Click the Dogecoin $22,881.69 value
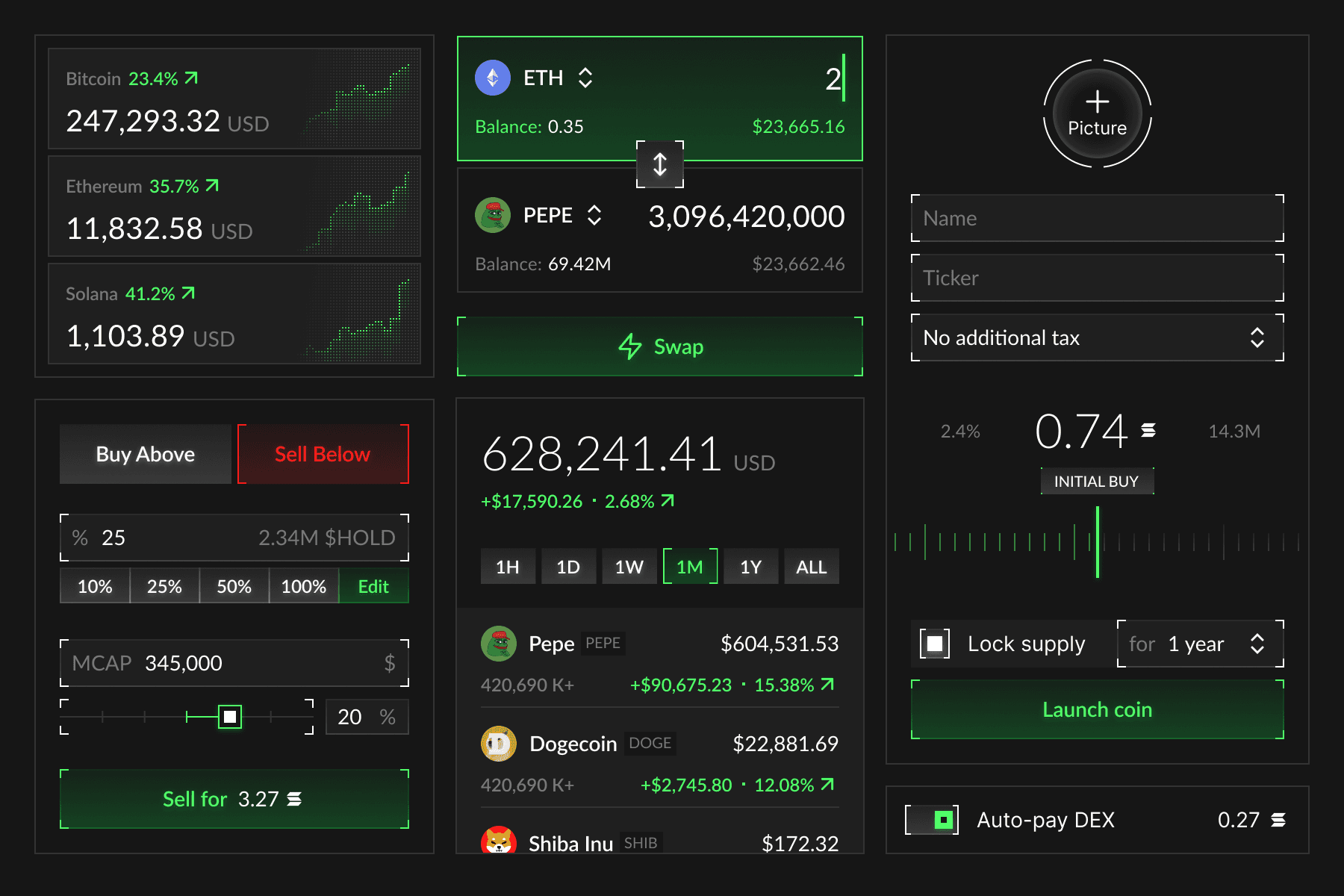 click(x=785, y=744)
